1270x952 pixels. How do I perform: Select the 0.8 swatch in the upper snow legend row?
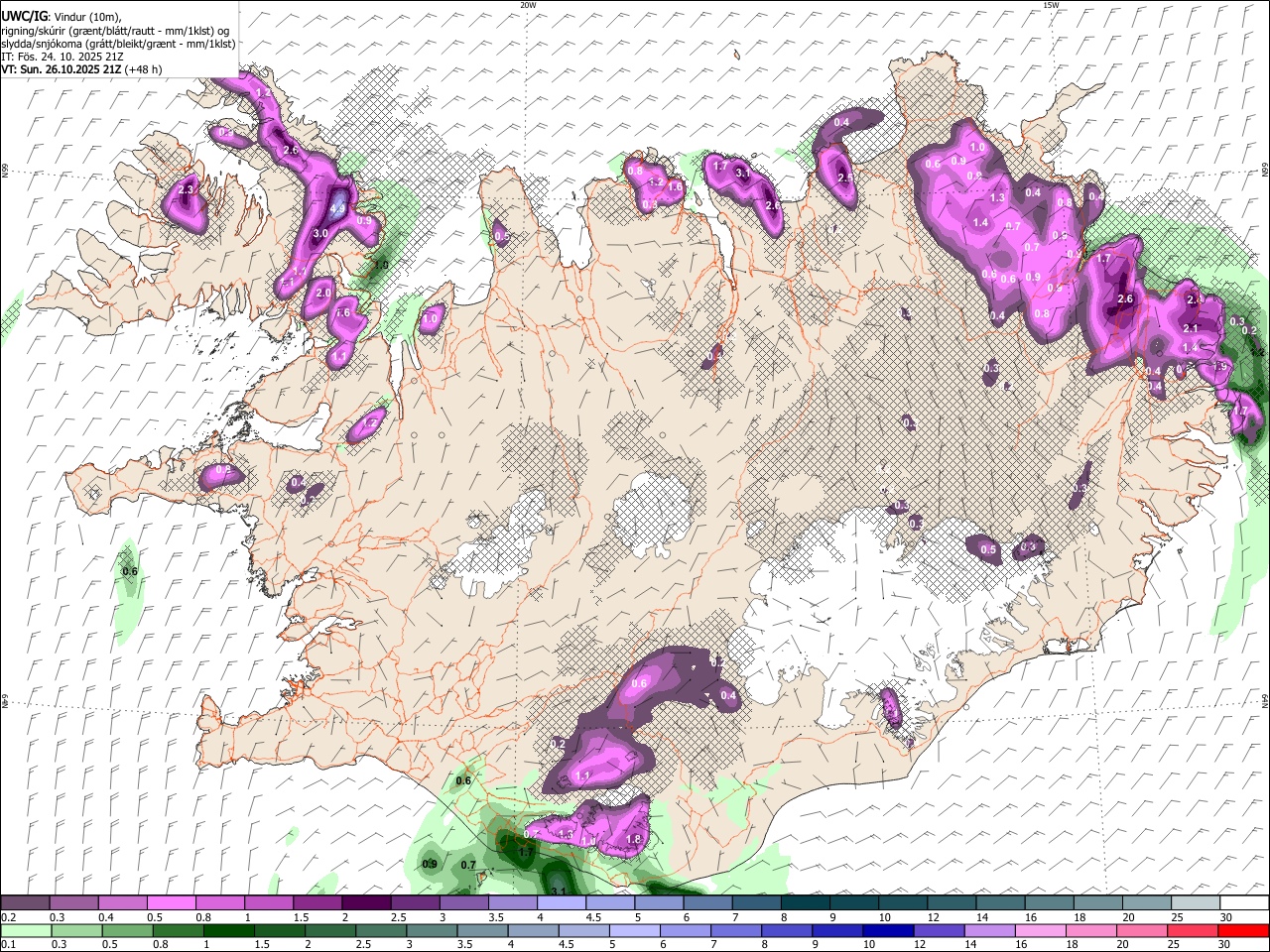coord(219,903)
